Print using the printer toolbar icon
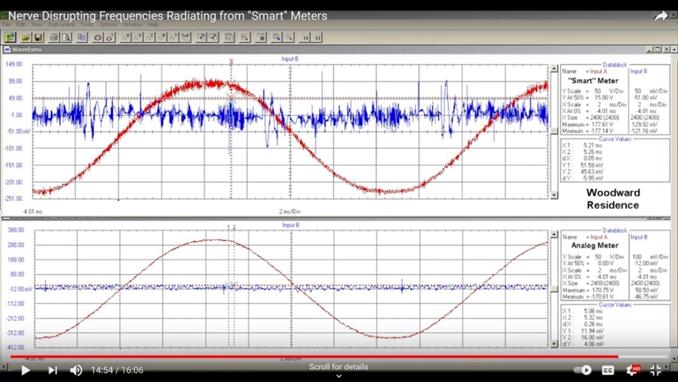Screen dimensions: 678x382 click(x=54, y=38)
